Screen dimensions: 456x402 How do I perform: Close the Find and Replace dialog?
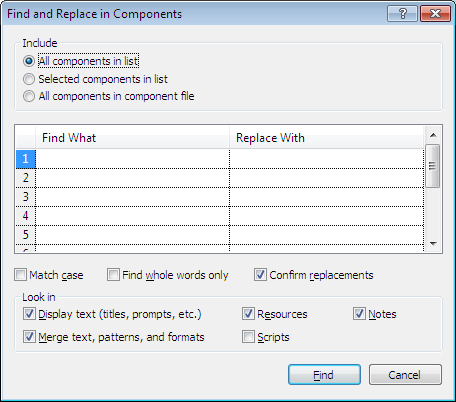[435, 14]
